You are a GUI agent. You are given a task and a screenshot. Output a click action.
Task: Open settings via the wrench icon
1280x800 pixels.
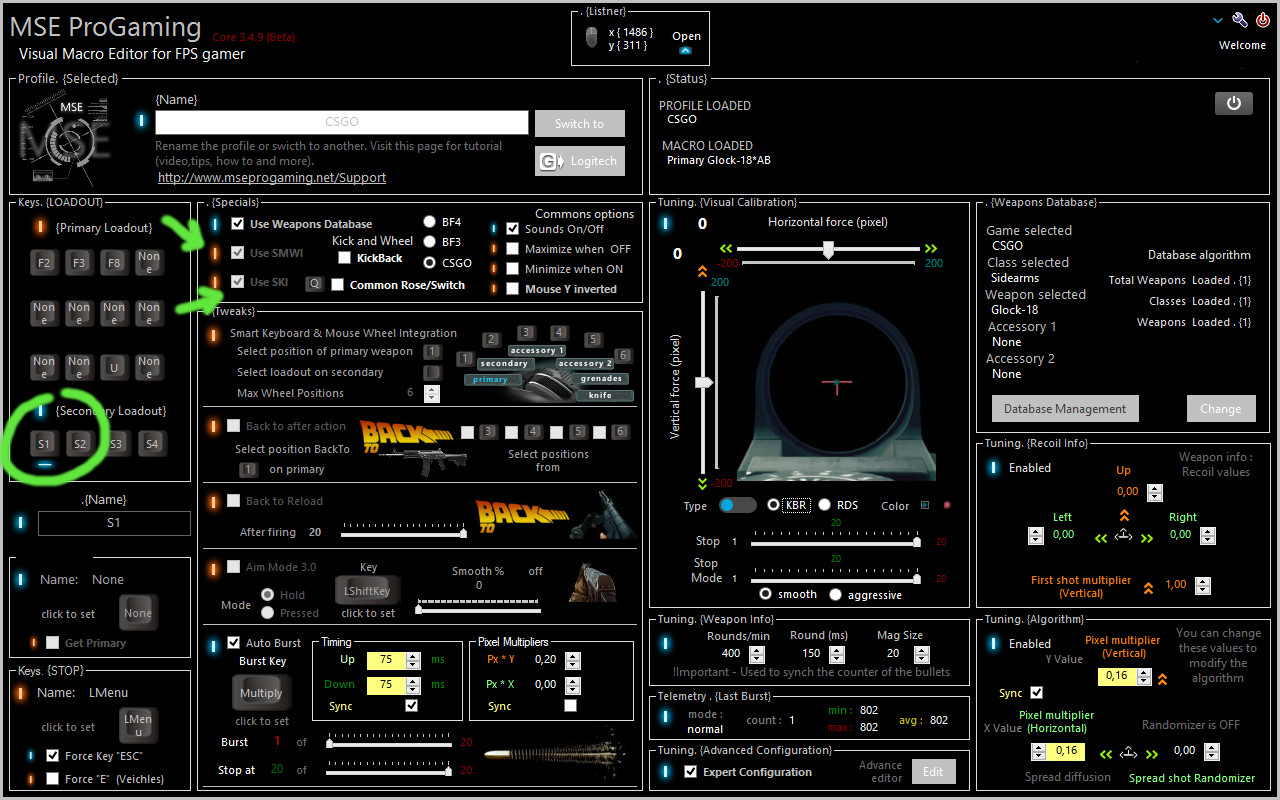(1240, 20)
